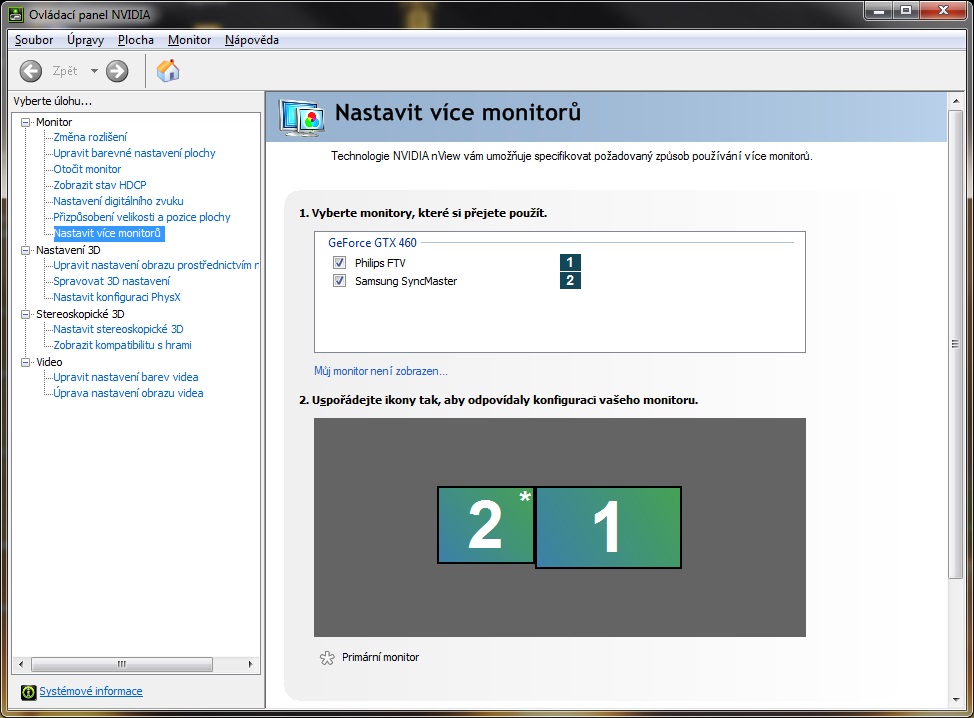This screenshot has height=718, width=974.
Task: Click the main panel scroll-down arrow
Action: [955, 699]
